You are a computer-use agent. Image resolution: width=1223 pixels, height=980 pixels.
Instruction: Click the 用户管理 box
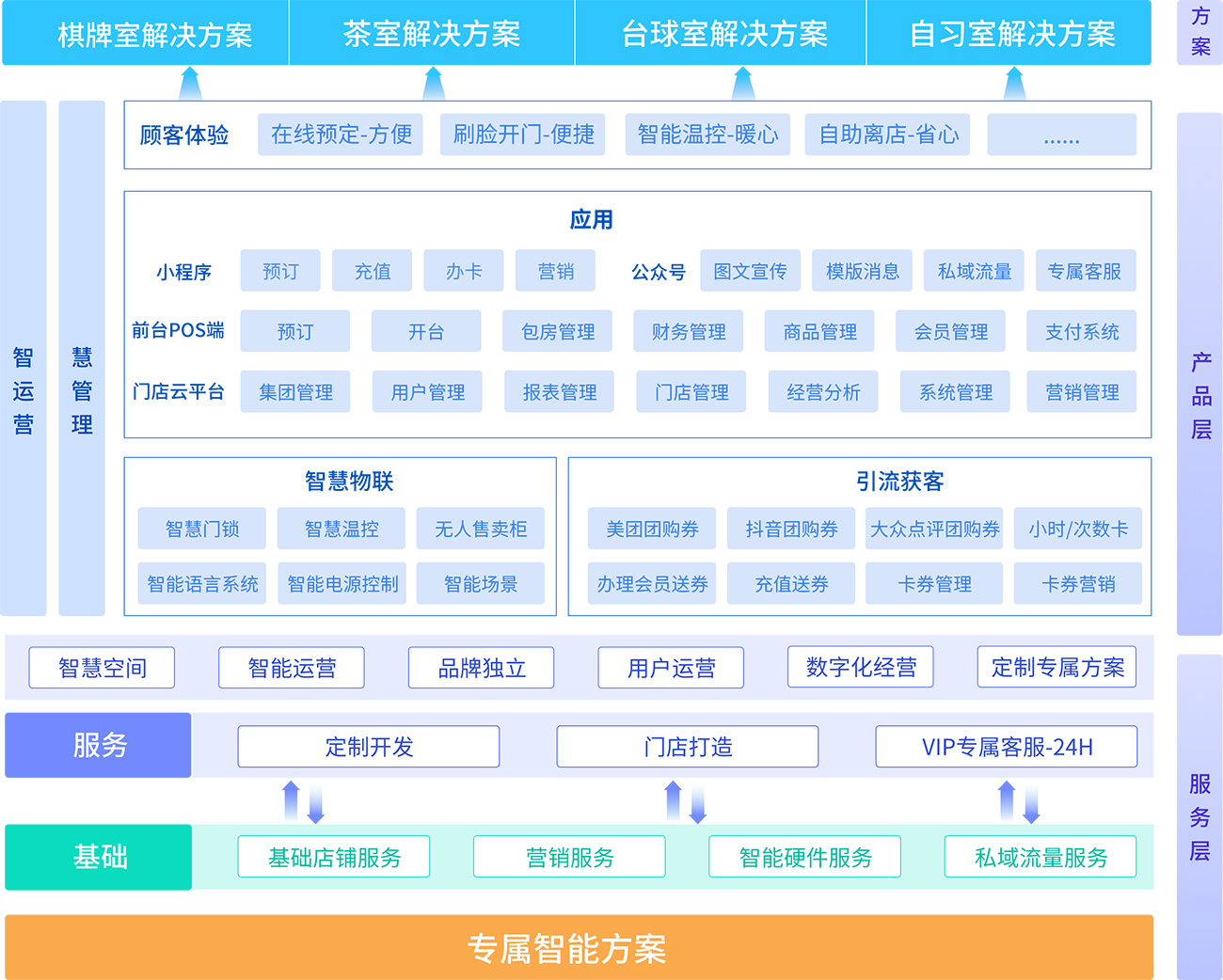[x=428, y=391]
